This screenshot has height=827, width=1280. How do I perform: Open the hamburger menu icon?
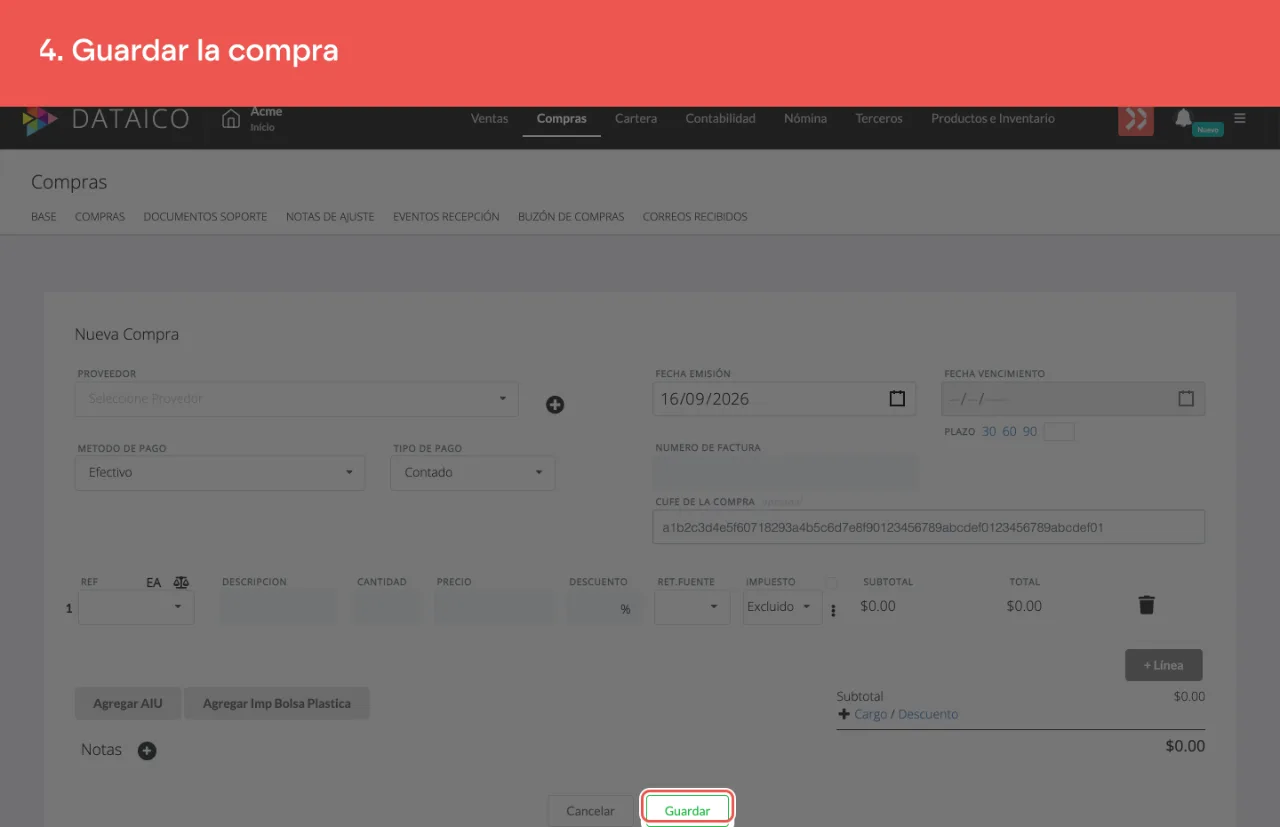coord(1240,118)
